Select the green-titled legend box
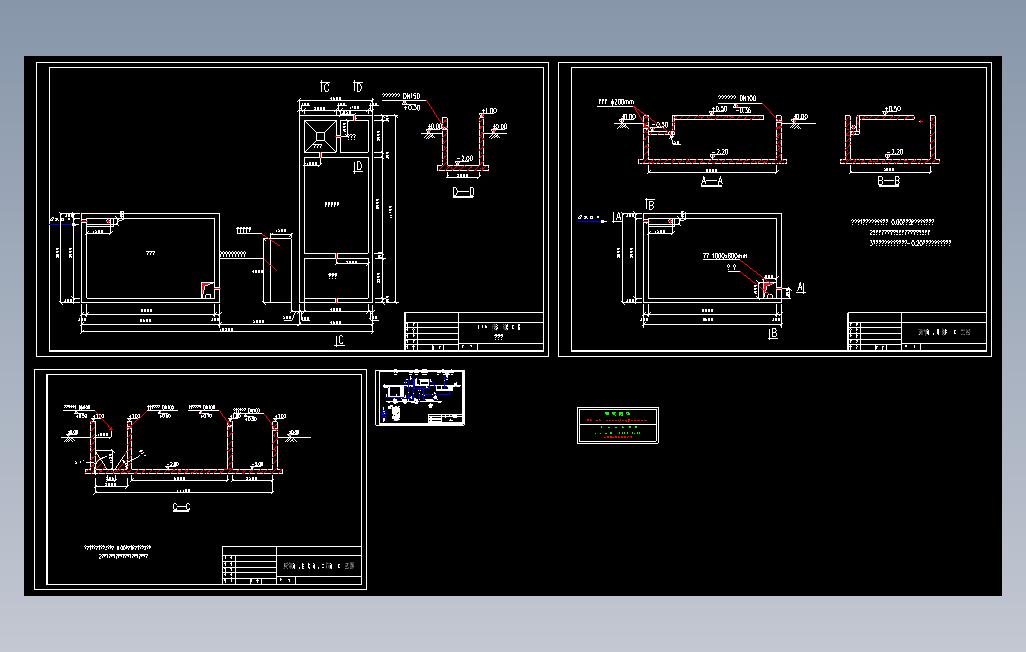The width and height of the screenshot is (1026, 652). click(618, 426)
